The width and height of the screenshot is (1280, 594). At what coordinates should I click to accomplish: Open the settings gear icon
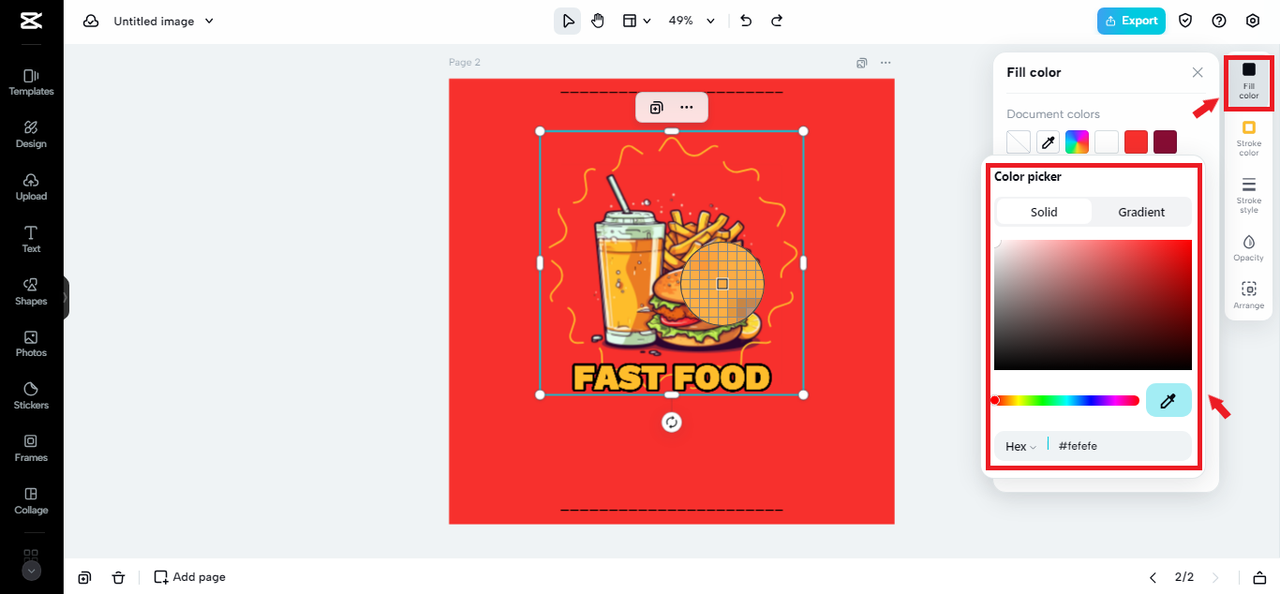pos(1253,21)
